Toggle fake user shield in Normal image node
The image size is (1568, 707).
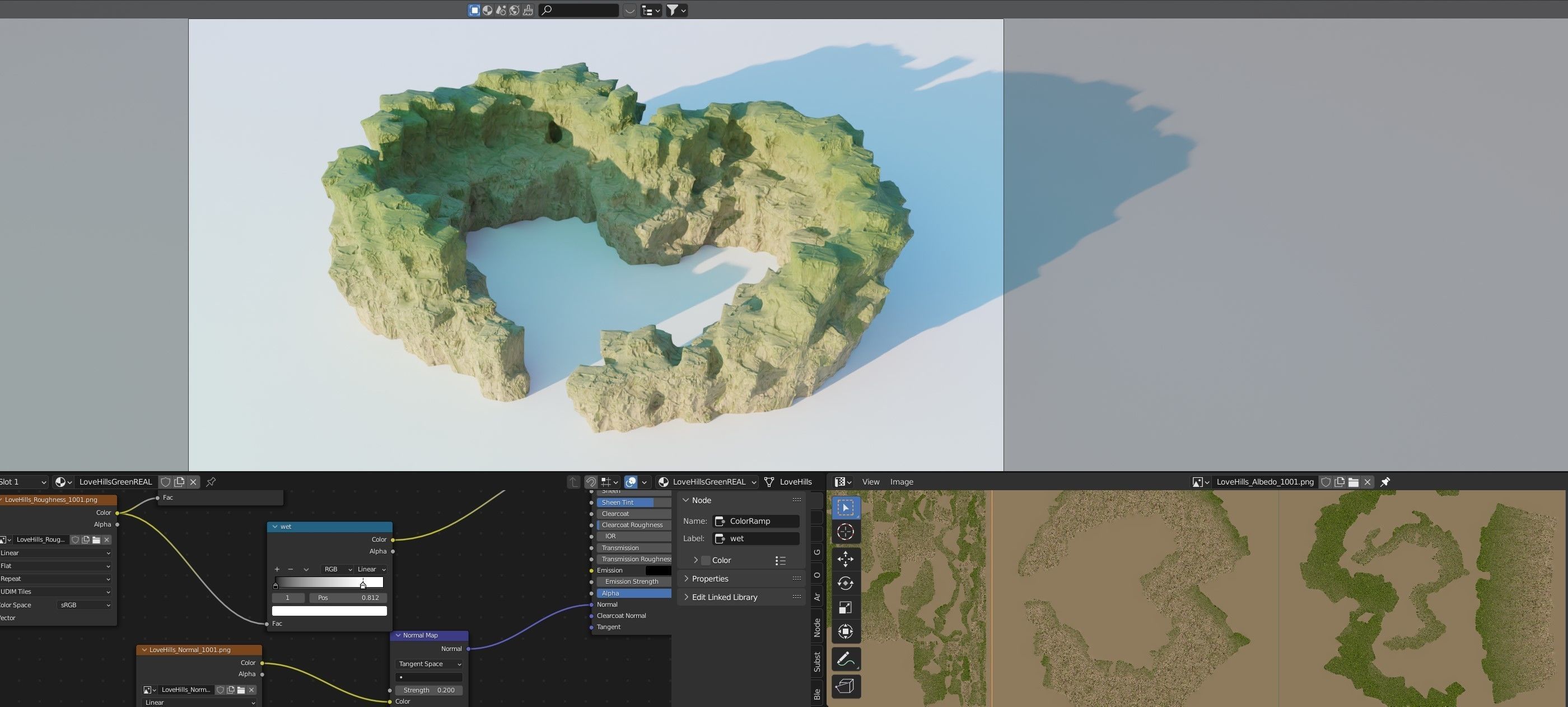point(220,690)
